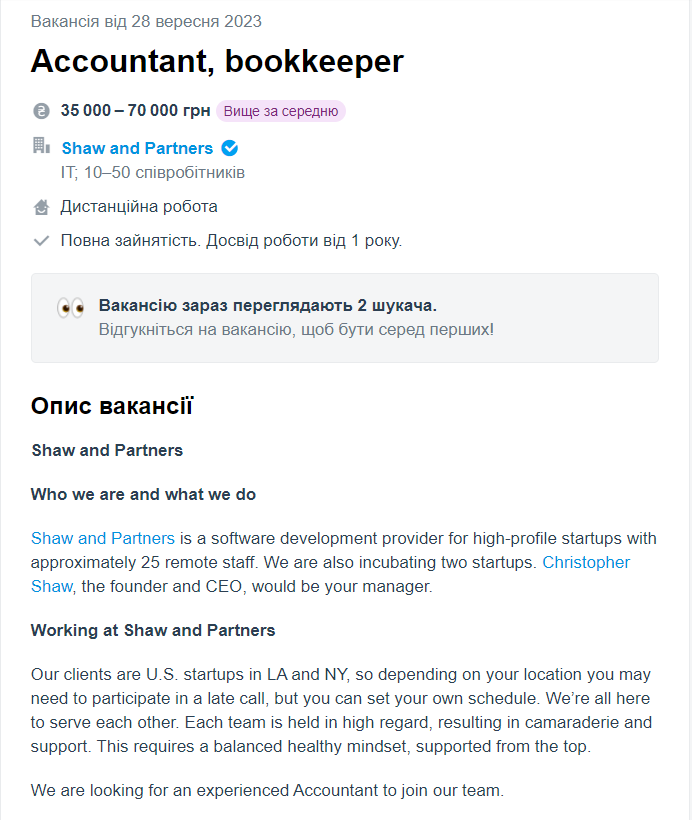Select the 35 000 – 70 000 грн salary text
Screen dimensions: 692x820
(134, 111)
